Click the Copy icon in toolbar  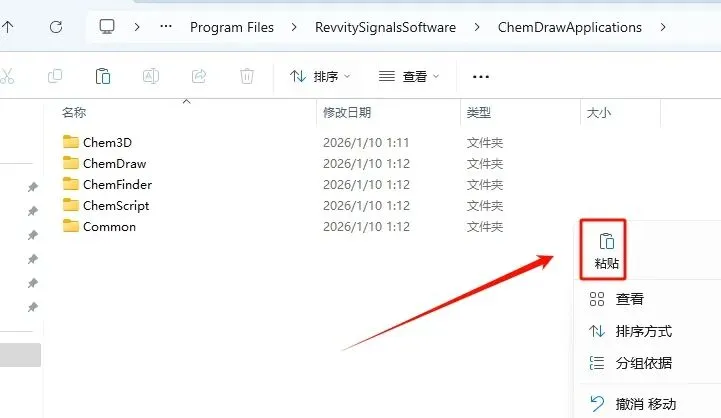coord(55,76)
